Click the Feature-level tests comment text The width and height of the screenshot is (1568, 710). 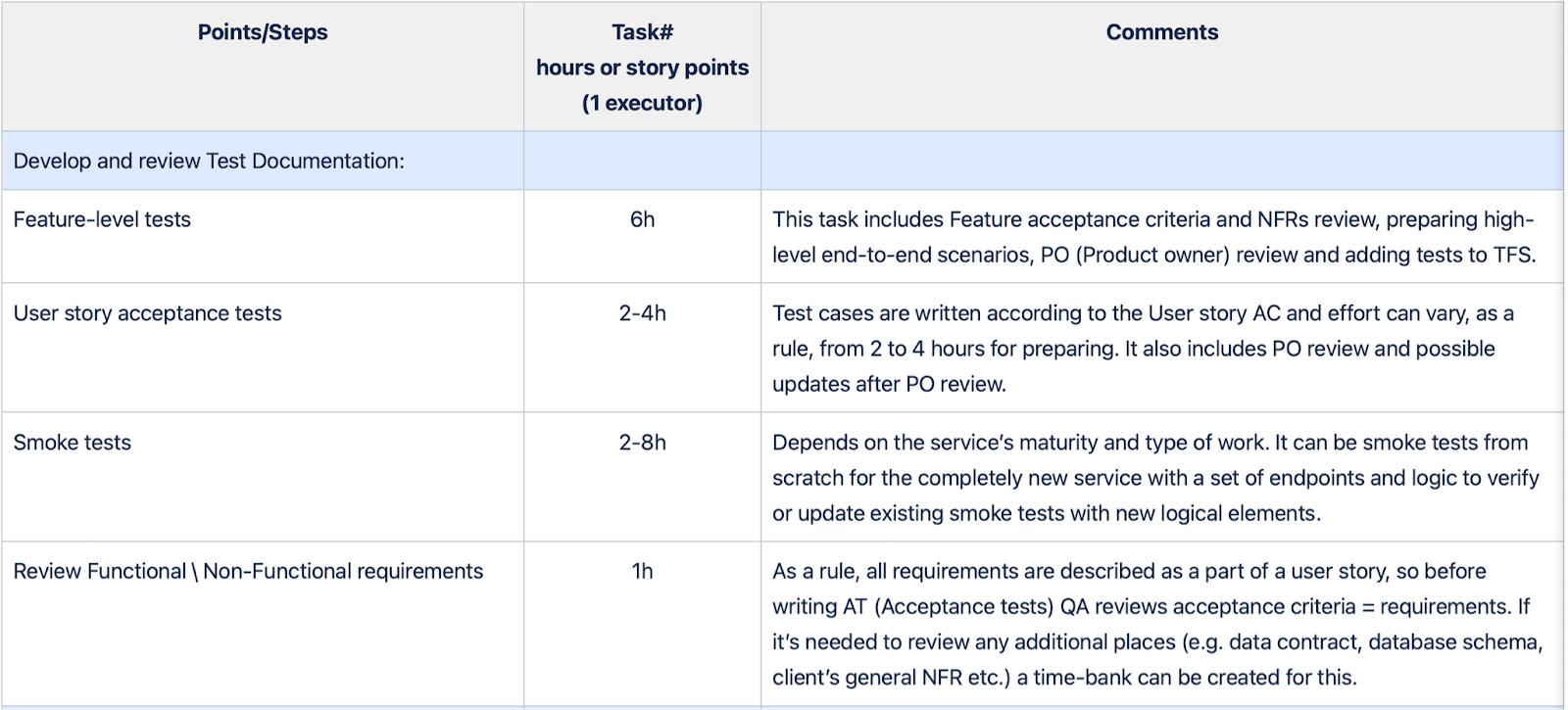[x=1152, y=237]
